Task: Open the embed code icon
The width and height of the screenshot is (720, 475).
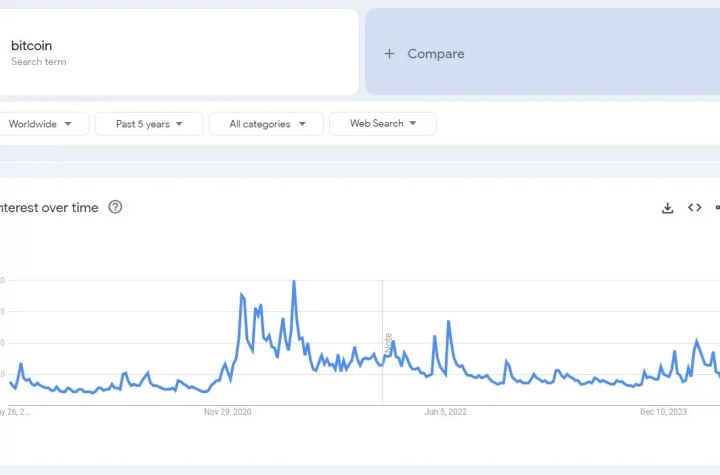Action: [694, 208]
